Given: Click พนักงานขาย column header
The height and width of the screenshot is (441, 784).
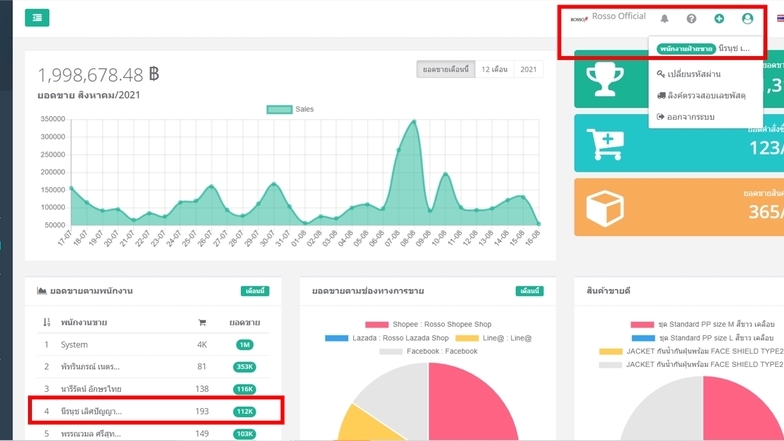Looking at the screenshot, I should (84, 322).
